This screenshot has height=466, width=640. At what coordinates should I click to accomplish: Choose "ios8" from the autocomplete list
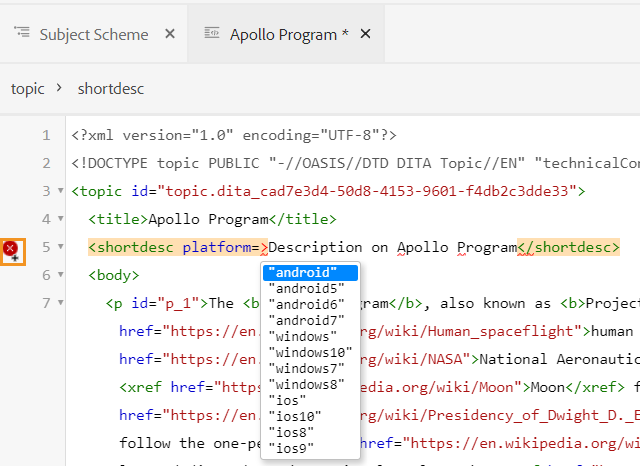pos(310,432)
